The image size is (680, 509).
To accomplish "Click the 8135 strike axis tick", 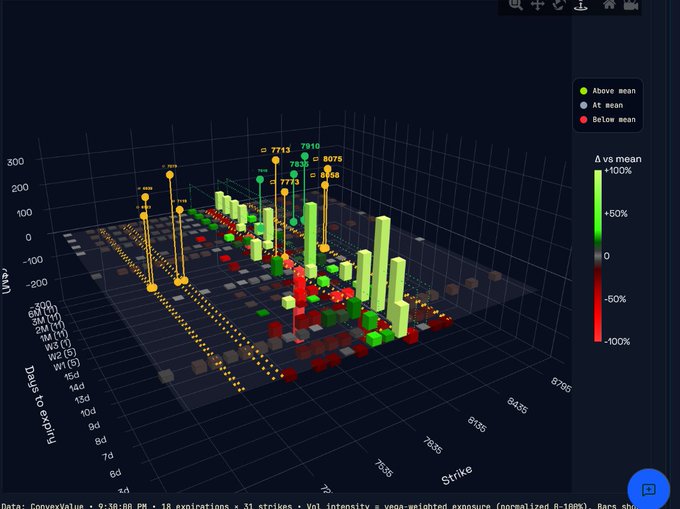I will click(477, 424).
